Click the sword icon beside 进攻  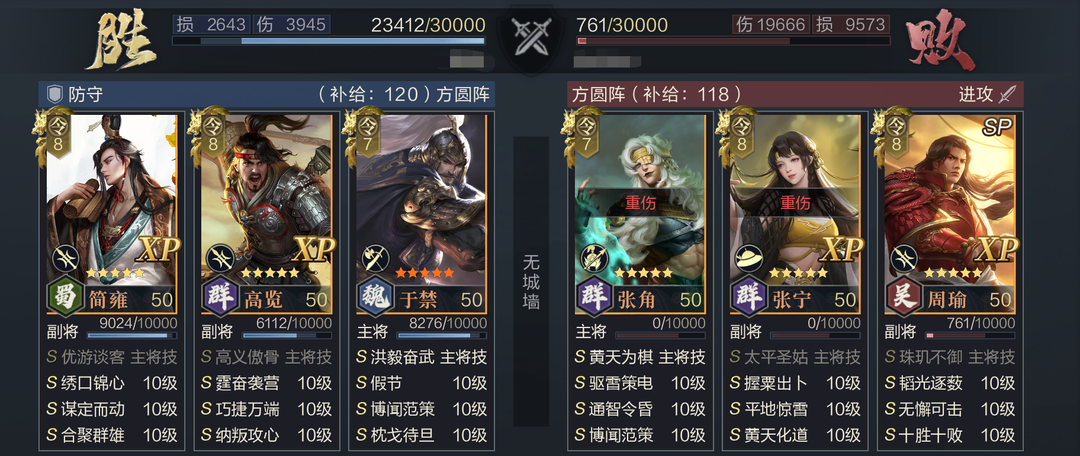click(x=1007, y=94)
